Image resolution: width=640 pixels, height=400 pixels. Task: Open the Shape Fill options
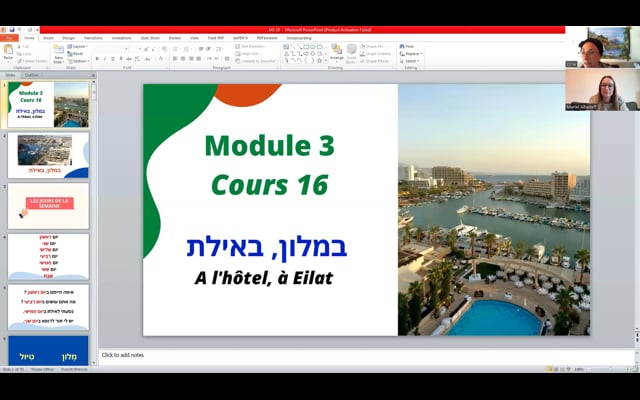tap(374, 47)
